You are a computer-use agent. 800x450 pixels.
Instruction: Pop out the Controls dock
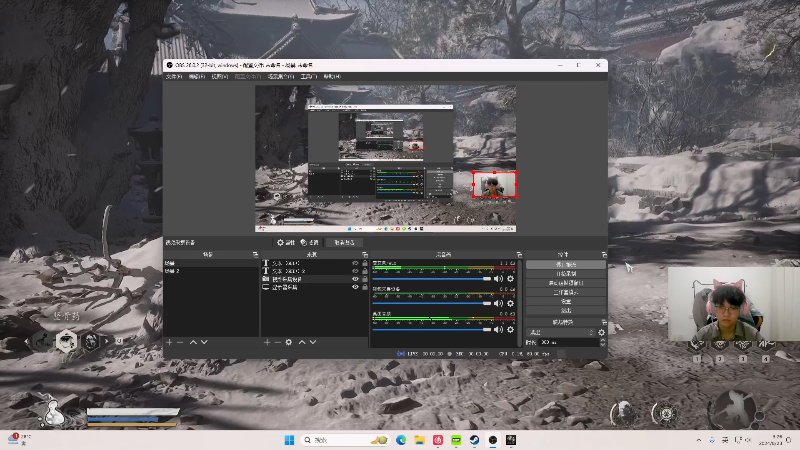coord(604,254)
